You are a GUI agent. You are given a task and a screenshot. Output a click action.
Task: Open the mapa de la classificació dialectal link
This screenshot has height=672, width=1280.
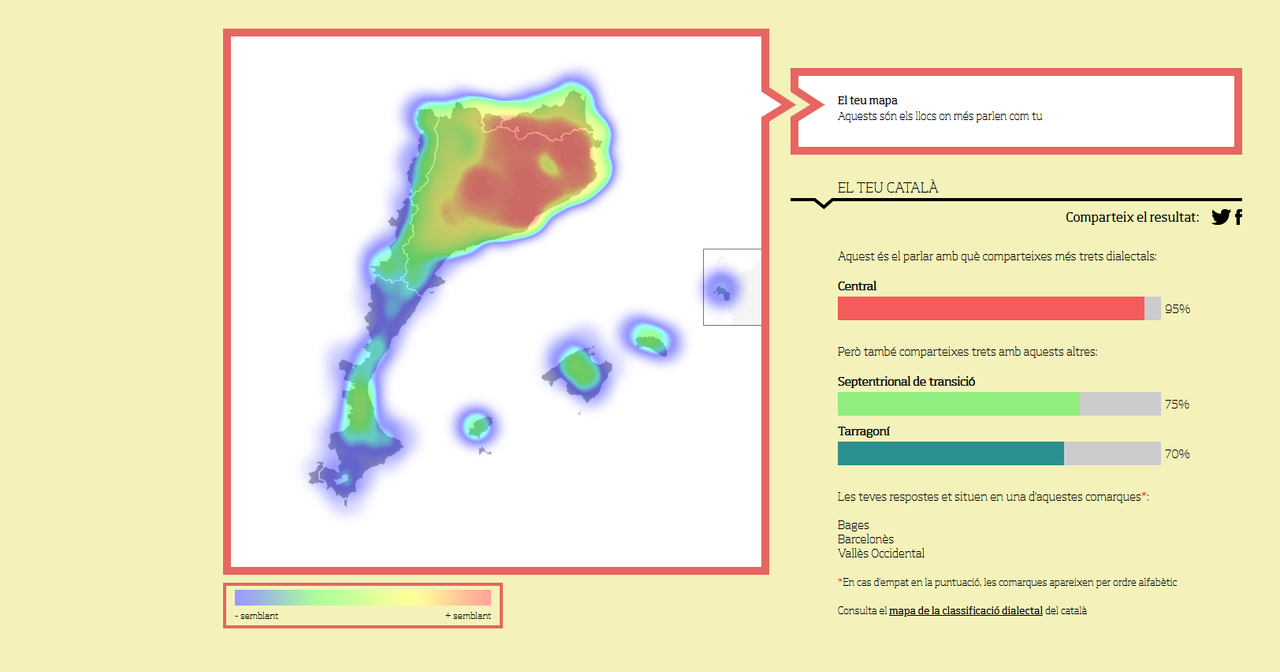point(966,610)
